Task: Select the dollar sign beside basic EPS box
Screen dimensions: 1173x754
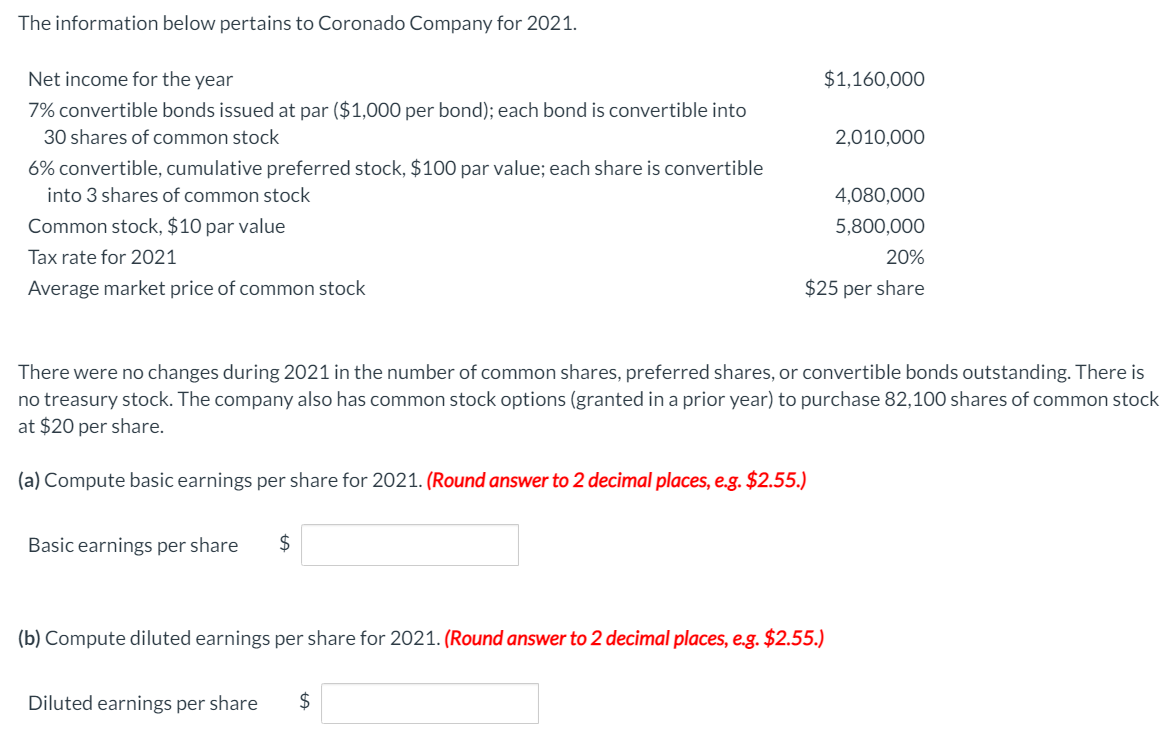Action: click(283, 544)
